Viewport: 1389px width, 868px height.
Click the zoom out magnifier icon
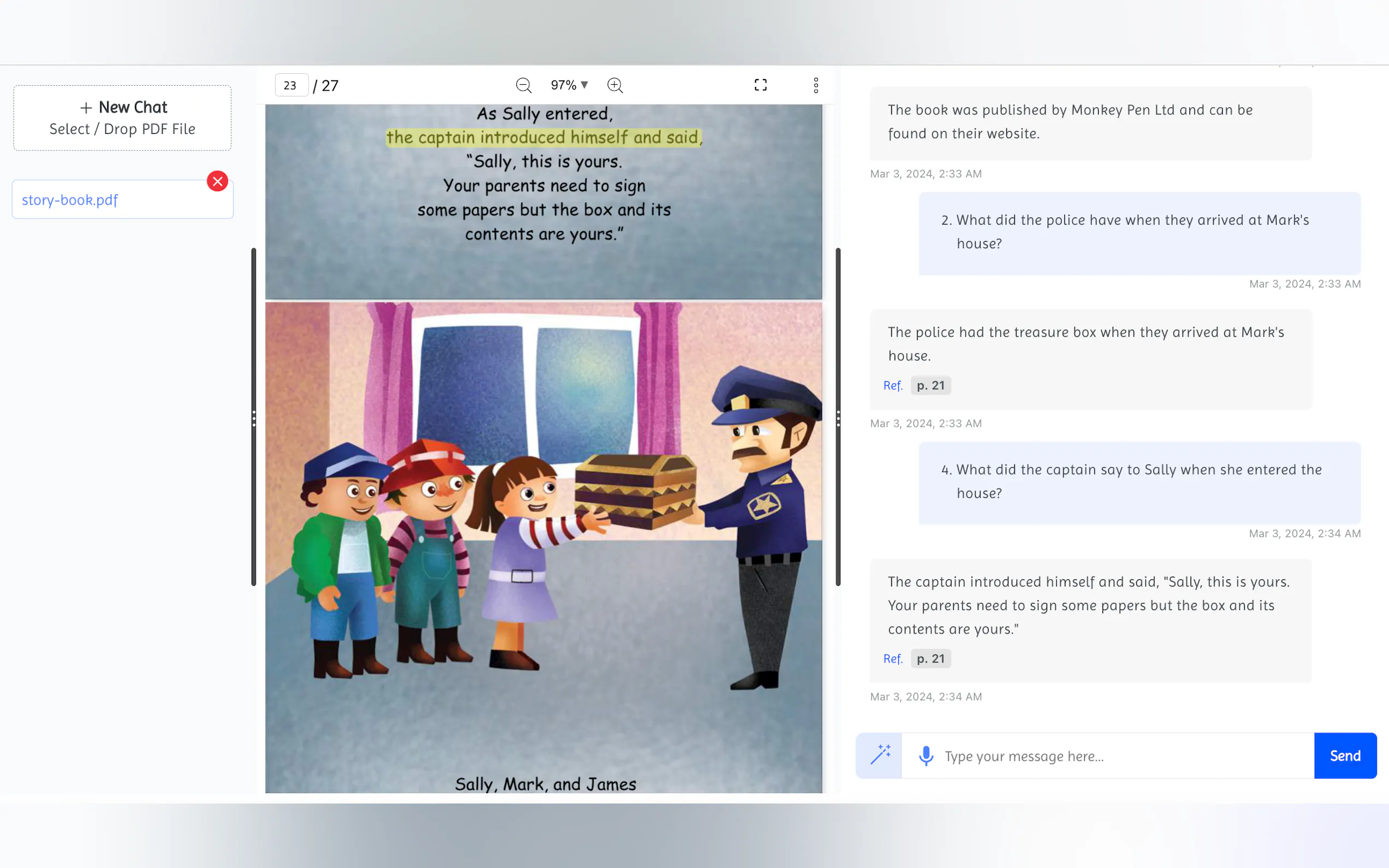click(x=523, y=85)
